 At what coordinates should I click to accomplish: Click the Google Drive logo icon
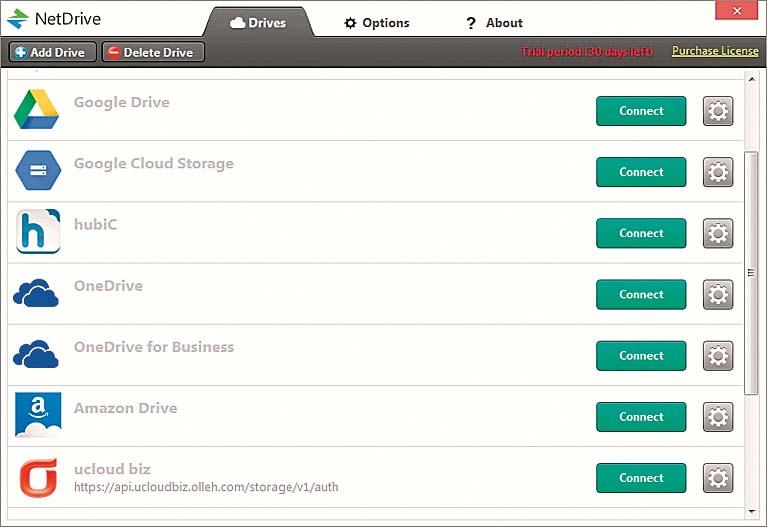37,110
